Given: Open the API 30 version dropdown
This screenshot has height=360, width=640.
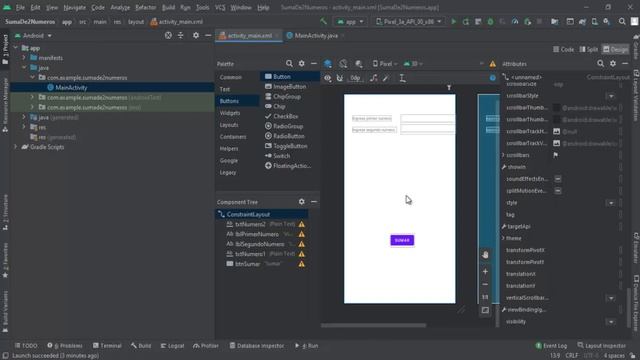Looking at the screenshot, I should click(x=413, y=64).
